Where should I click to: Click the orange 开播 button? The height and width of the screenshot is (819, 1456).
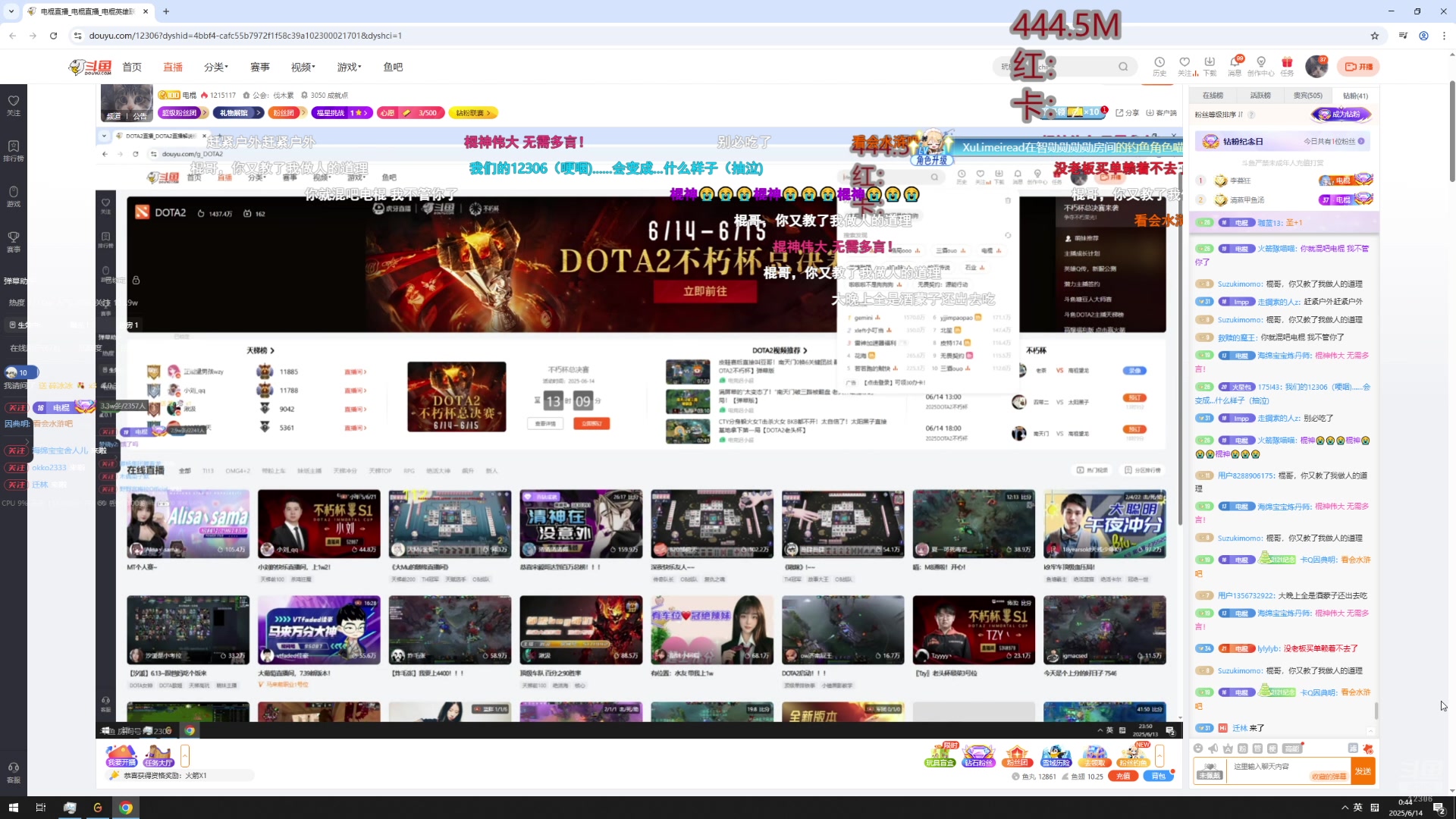tap(1359, 67)
